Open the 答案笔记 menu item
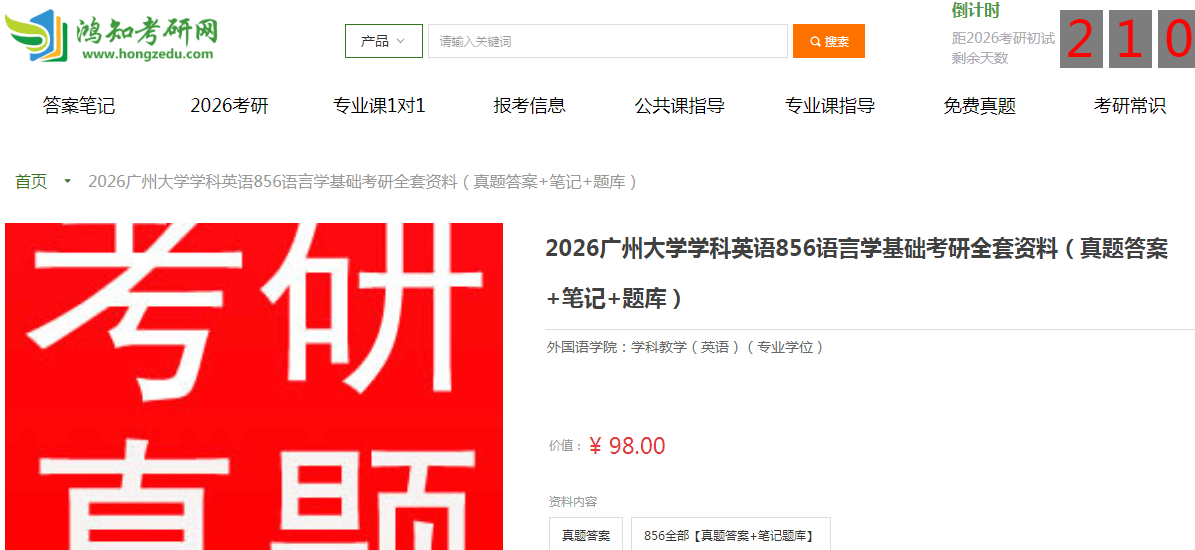Screen dimensions: 1195x550 point(79,106)
